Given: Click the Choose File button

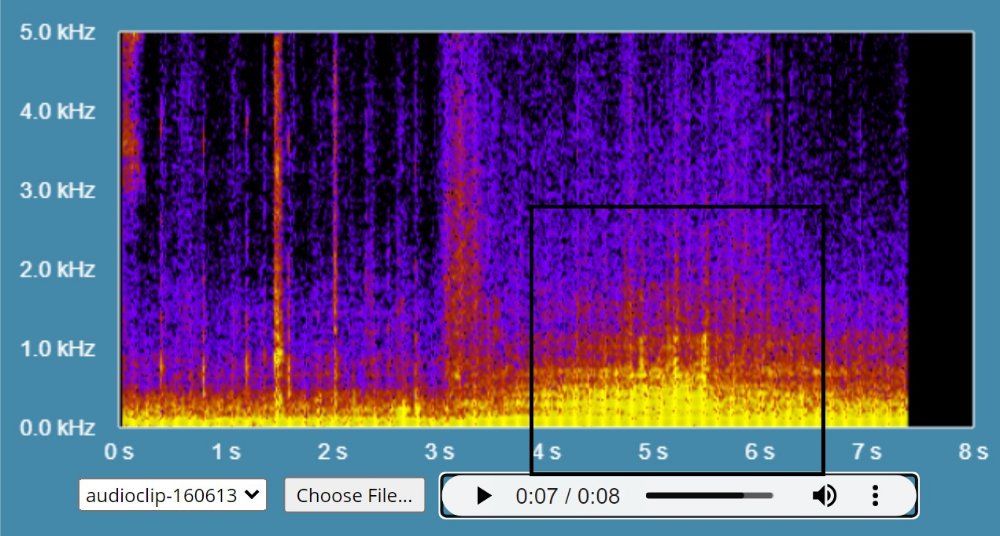Looking at the screenshot, I should (x=354, y=495).
